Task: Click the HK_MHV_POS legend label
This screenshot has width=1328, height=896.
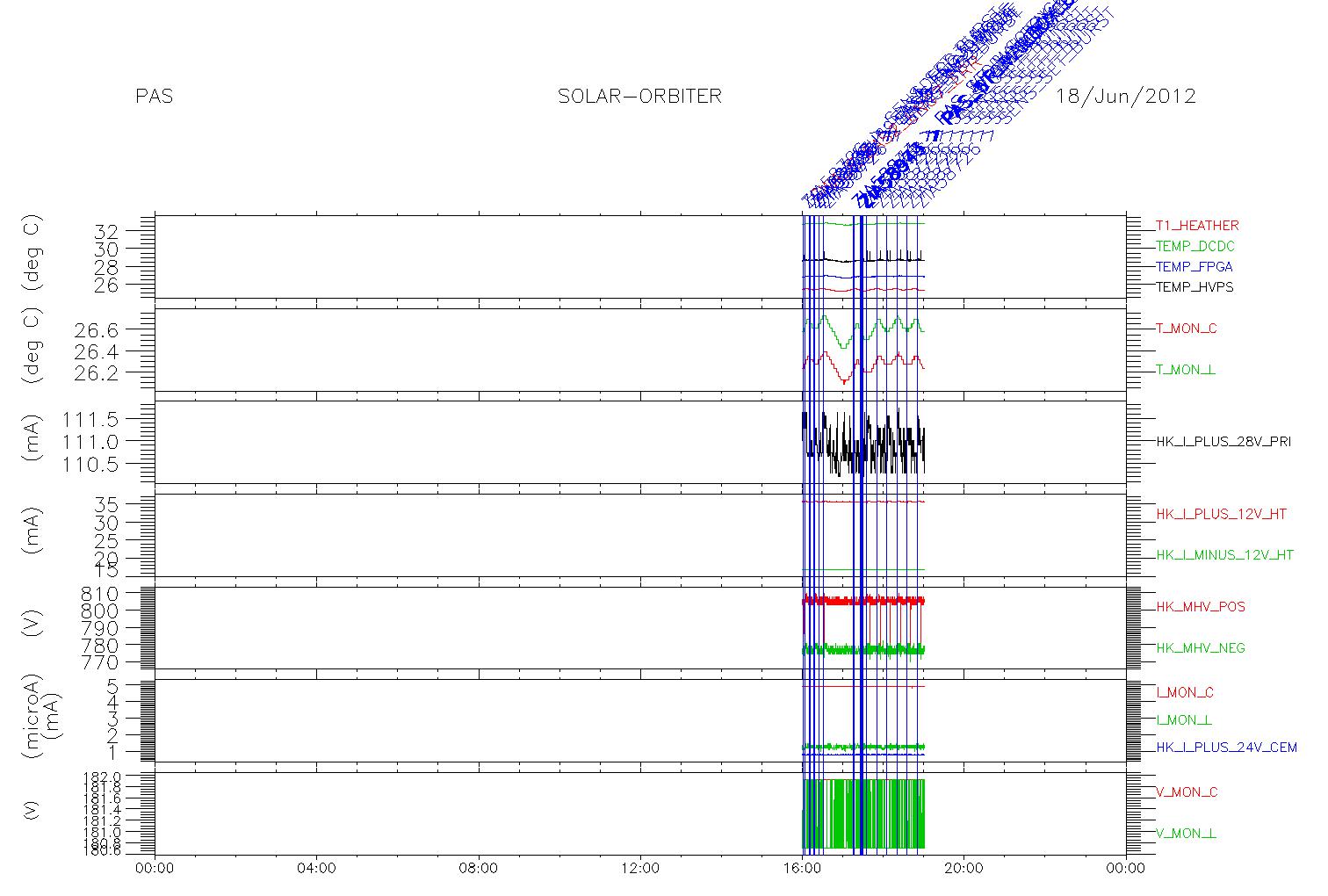Action: (1201, 607)
